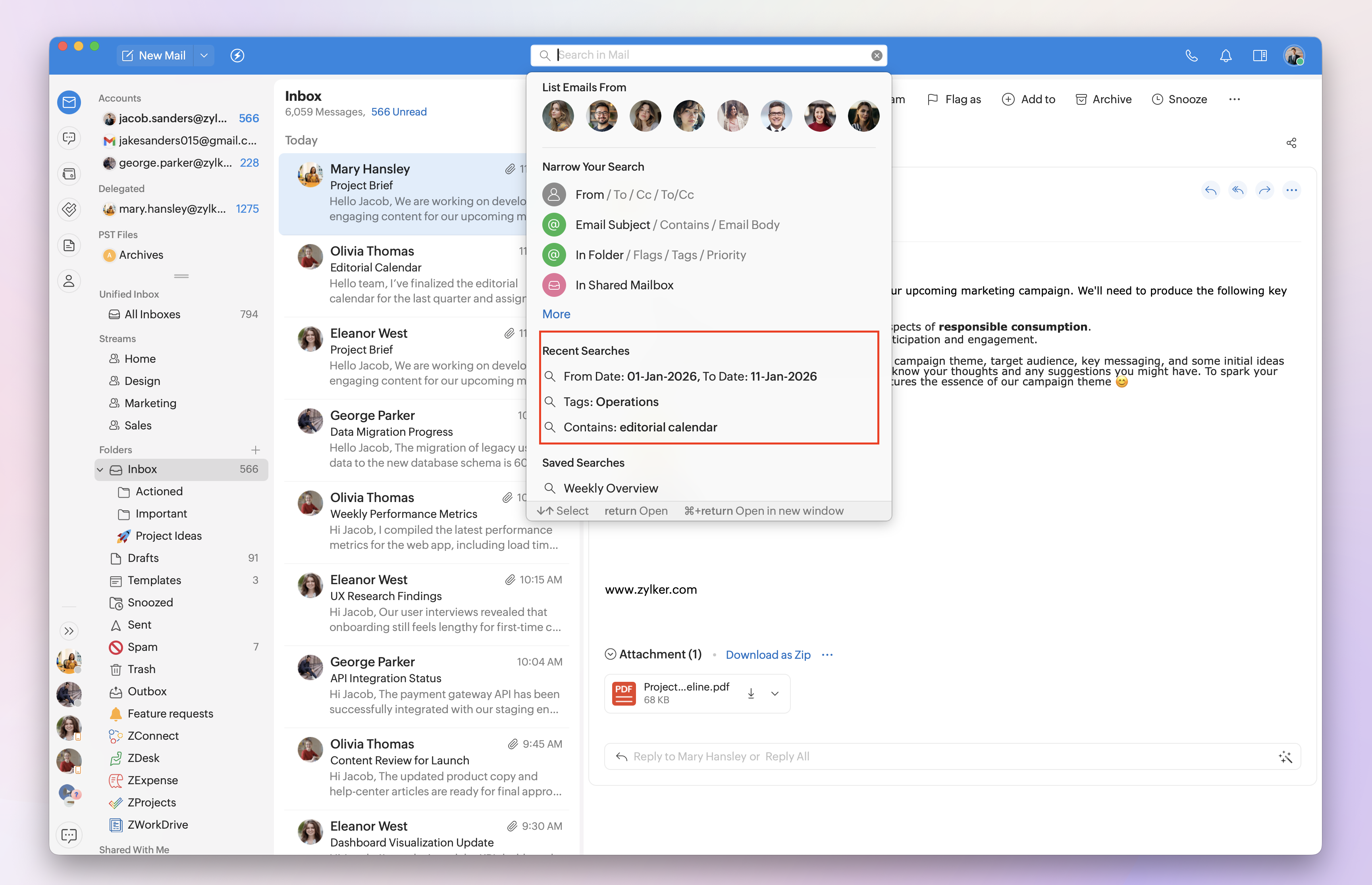
Task: Open the notifications bell
Action: point(1226,56)
